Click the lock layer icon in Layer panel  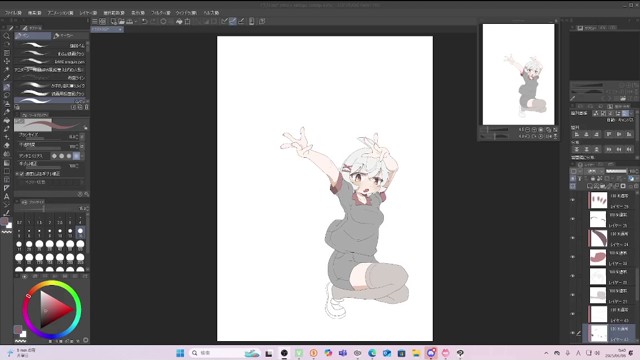[593, 178]
